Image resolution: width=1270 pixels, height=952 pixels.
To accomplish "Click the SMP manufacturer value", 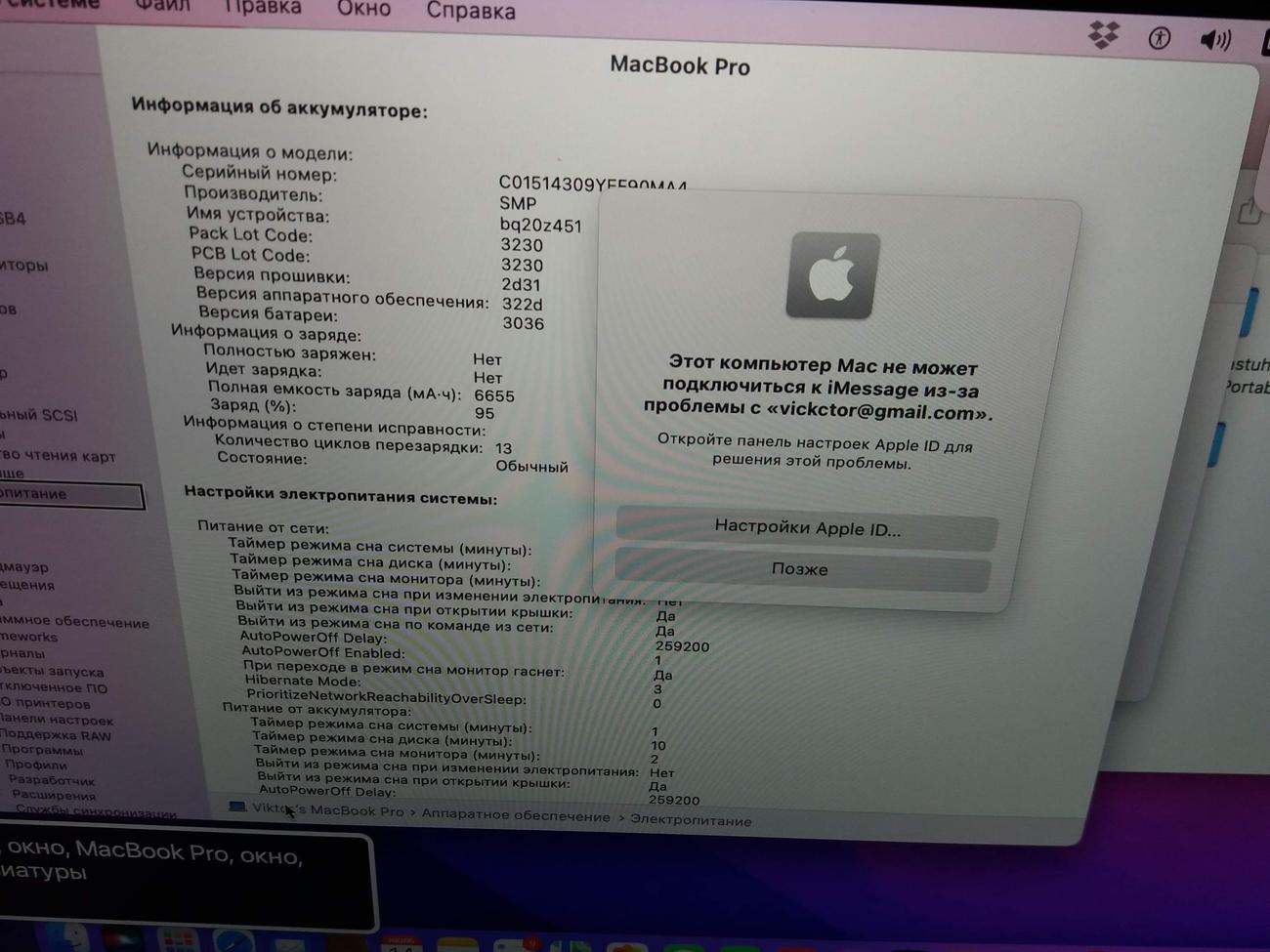I will click(518, 203).
